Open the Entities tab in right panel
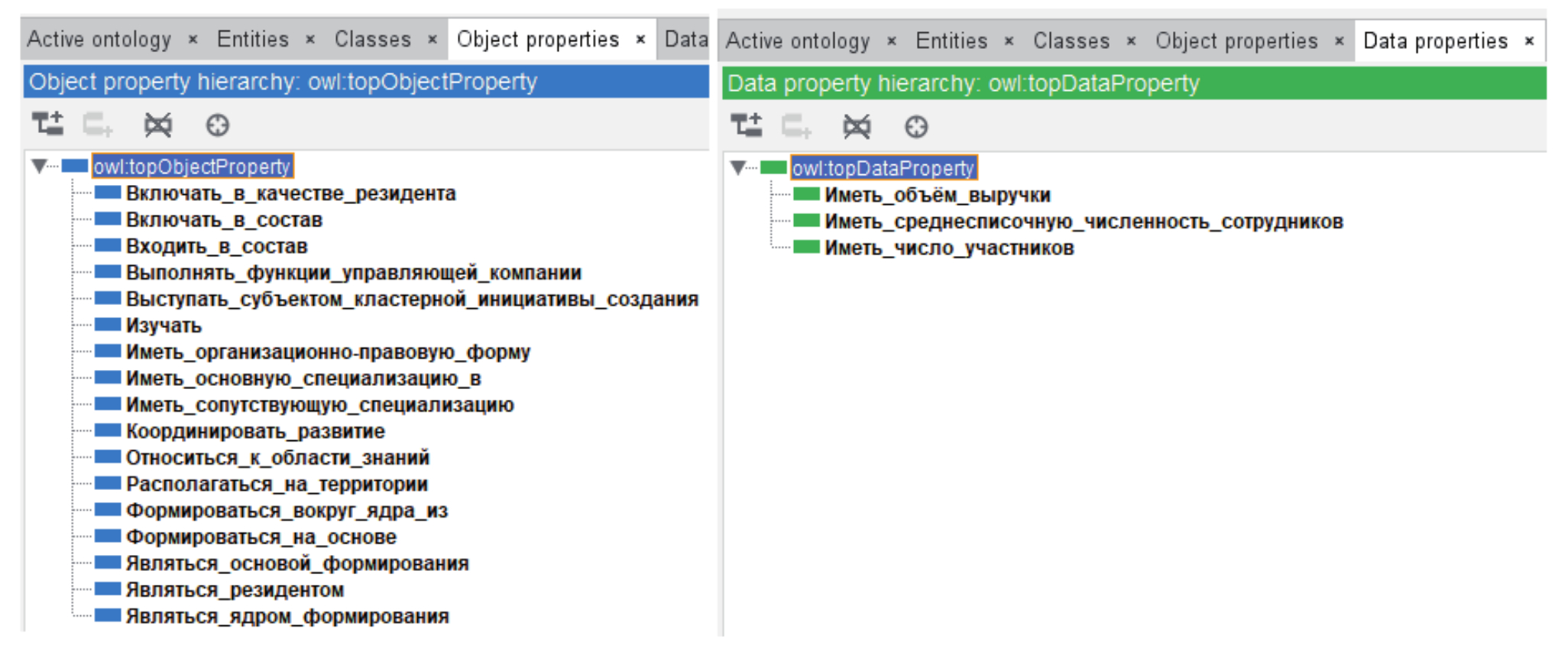 click(x=951, y=41)
